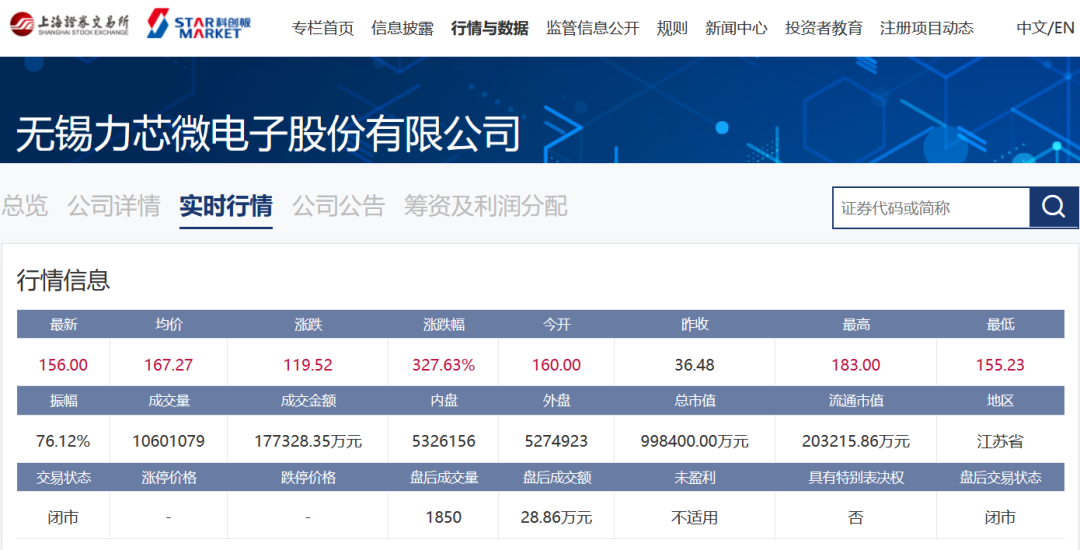Click the special voting rights value 否

click(x=855, y=518)
